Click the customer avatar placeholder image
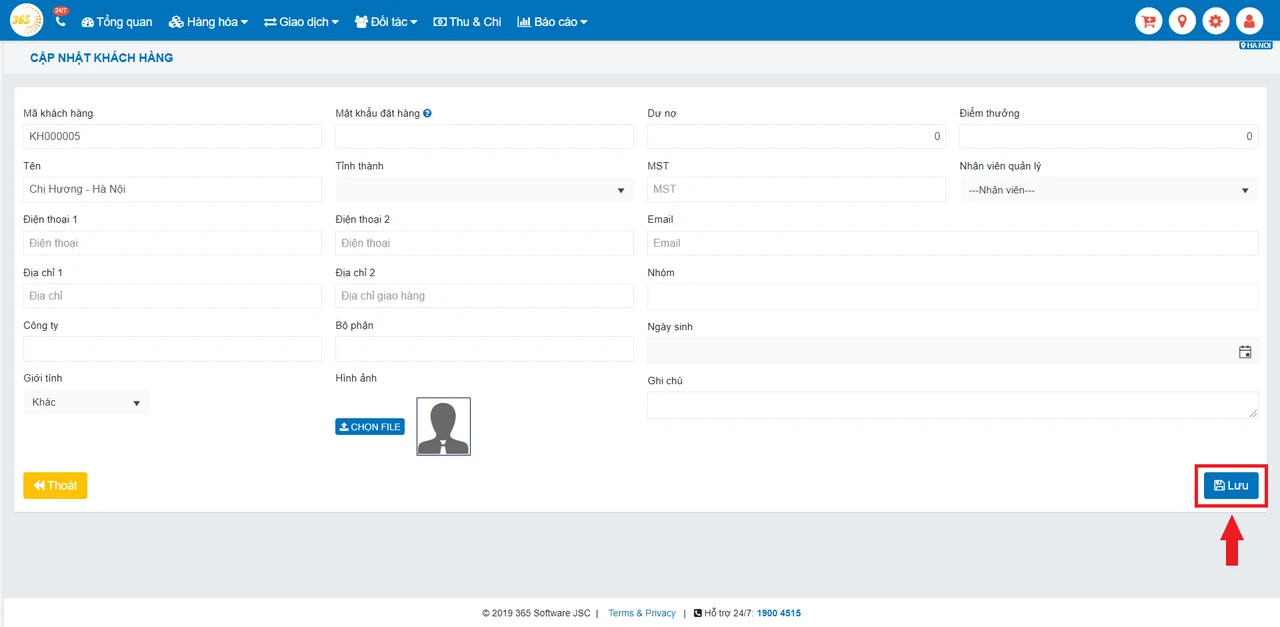 coord(443,427)
